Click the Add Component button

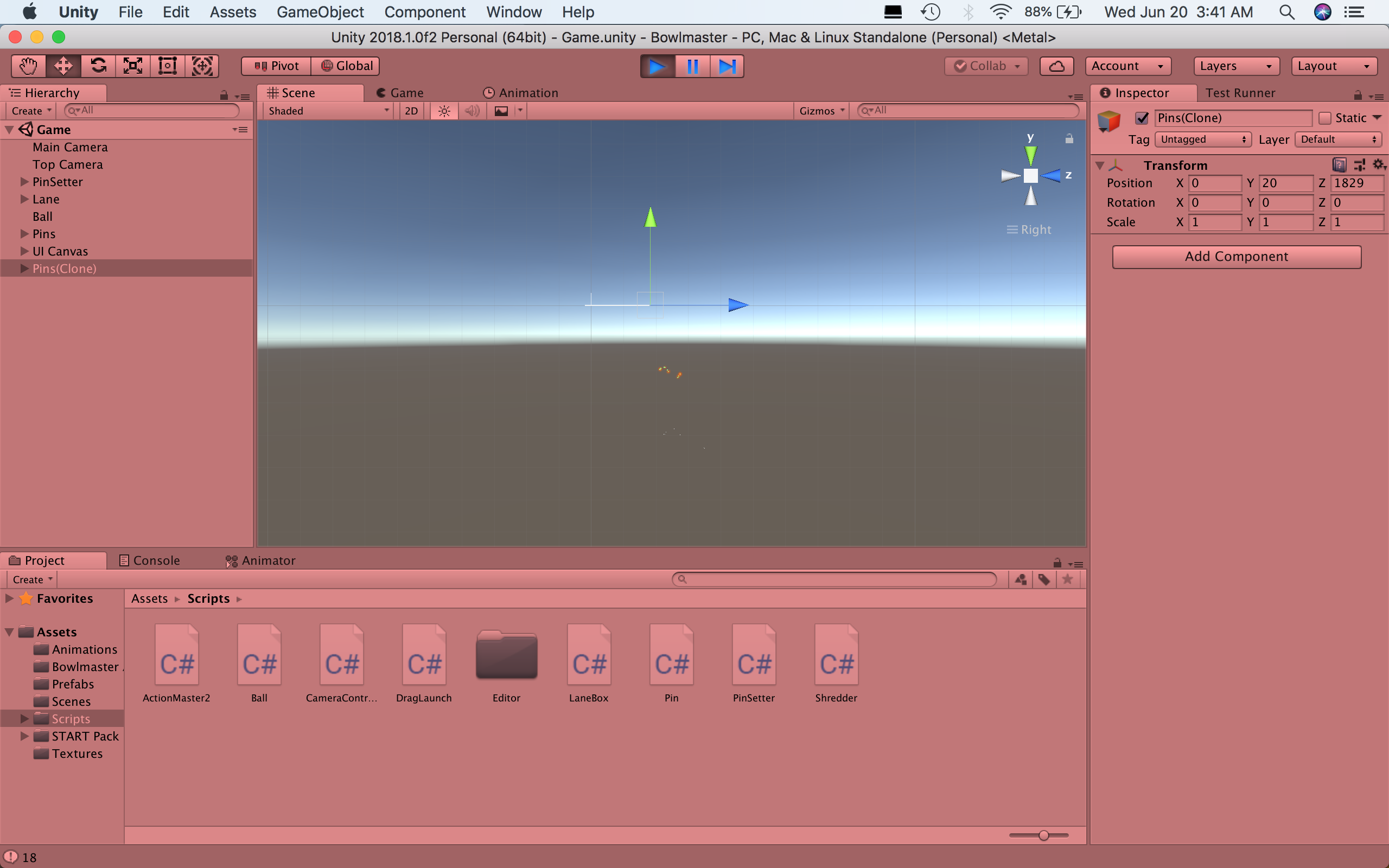point(1236,257)
